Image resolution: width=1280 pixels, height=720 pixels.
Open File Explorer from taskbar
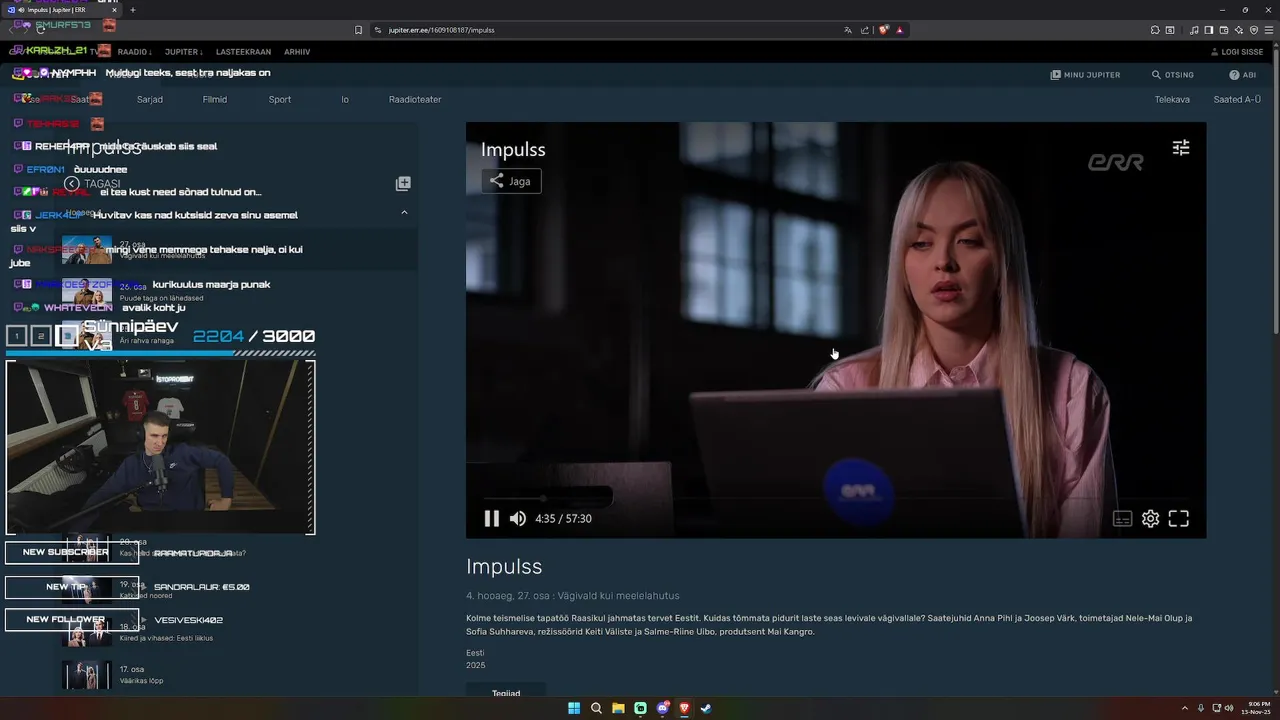(618, 708)
